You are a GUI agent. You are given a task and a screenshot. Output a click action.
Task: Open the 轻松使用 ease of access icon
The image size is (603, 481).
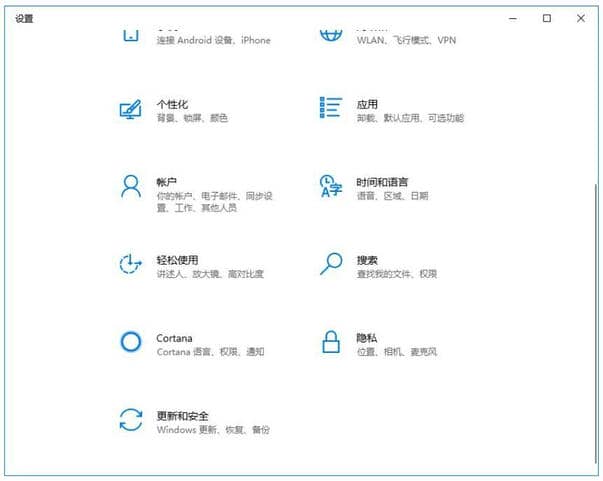(131, 264)
